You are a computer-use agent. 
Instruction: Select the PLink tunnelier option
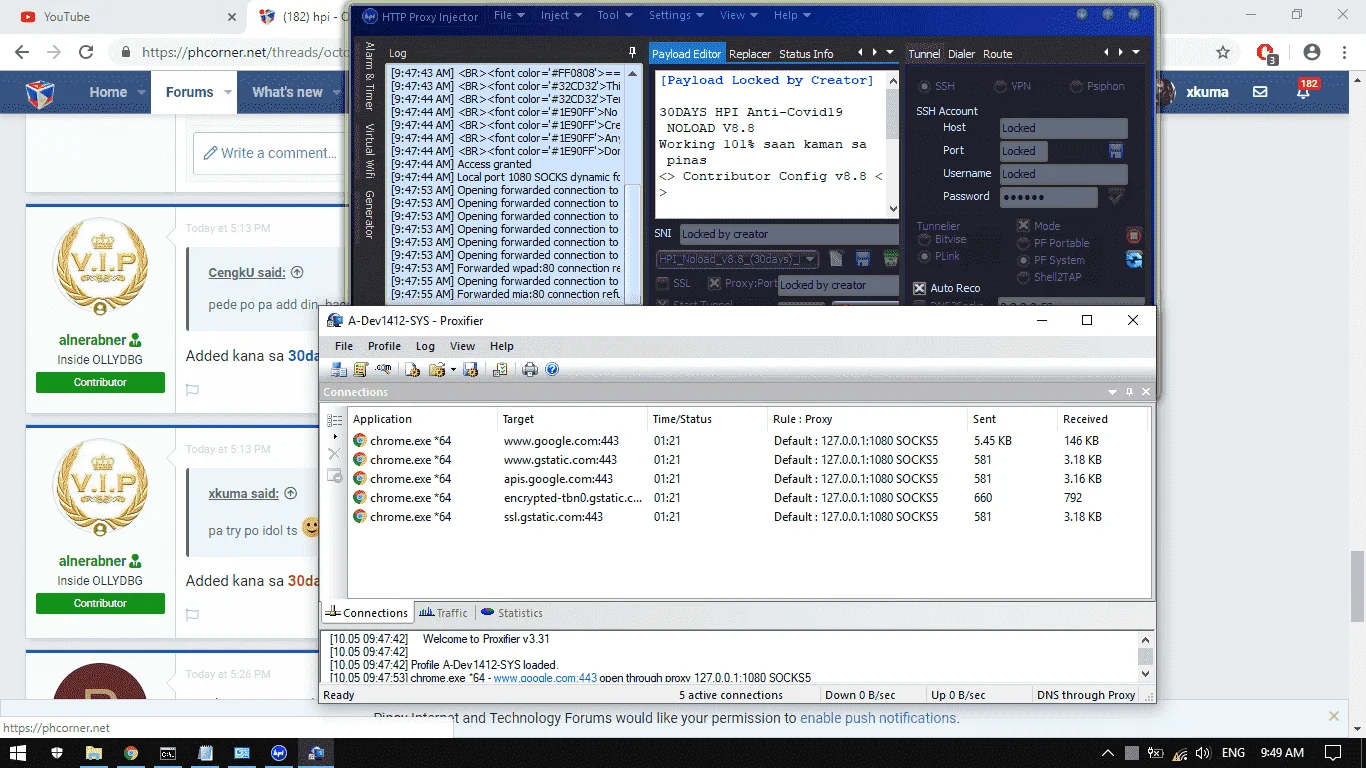[924, 257]
